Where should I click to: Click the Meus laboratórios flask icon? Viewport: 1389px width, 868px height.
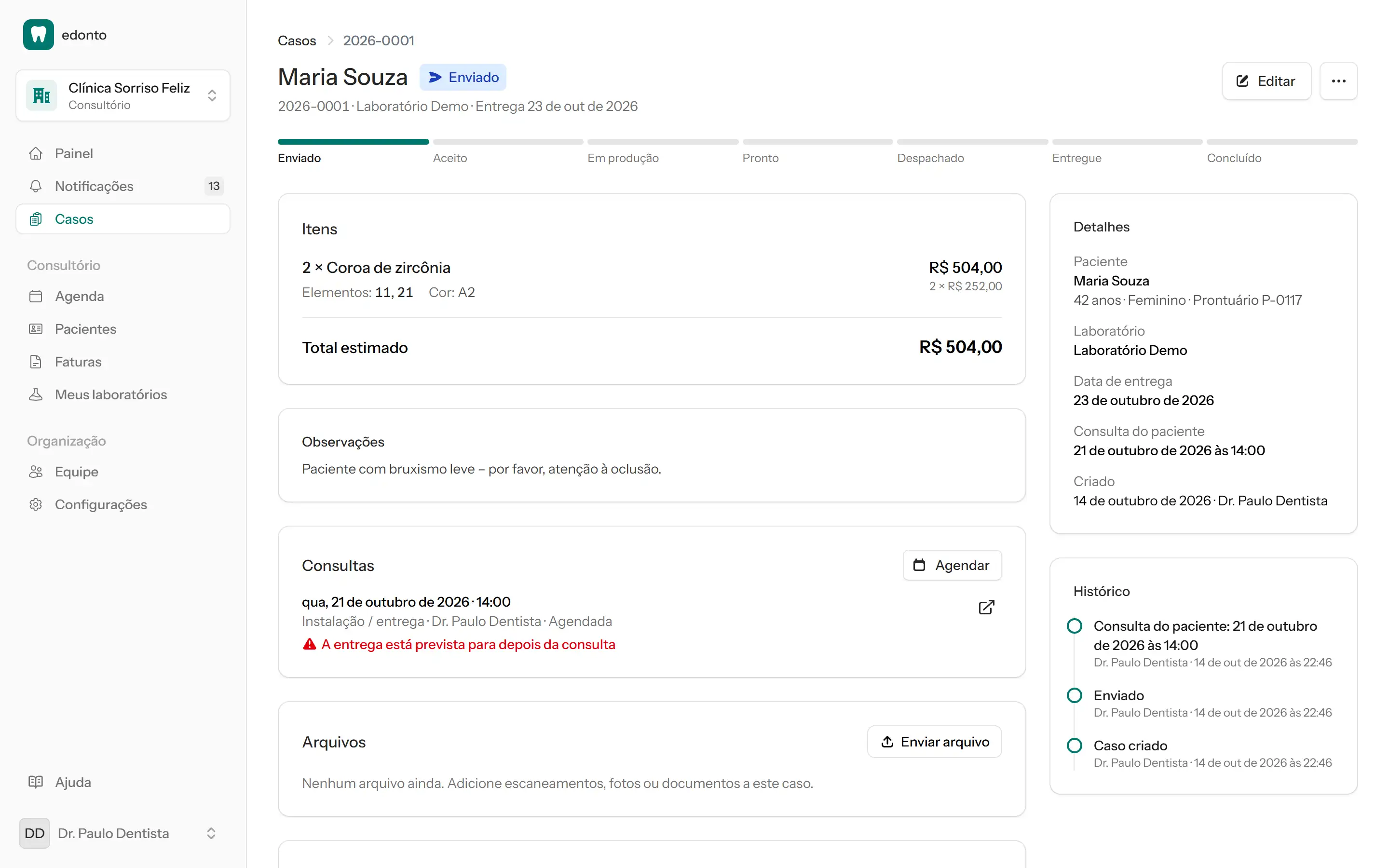click(x=36, y=394)
